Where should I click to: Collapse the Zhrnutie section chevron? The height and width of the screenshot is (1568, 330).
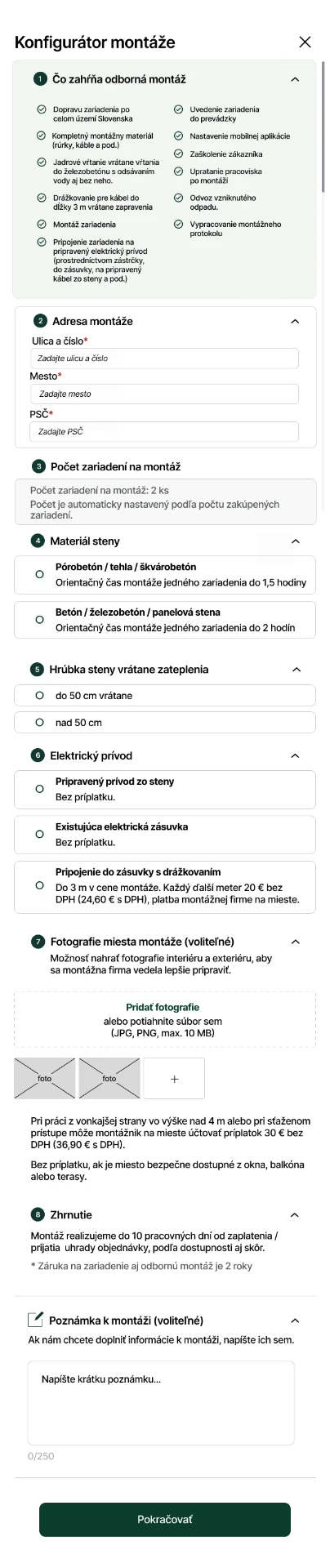tap(296, 1215)
